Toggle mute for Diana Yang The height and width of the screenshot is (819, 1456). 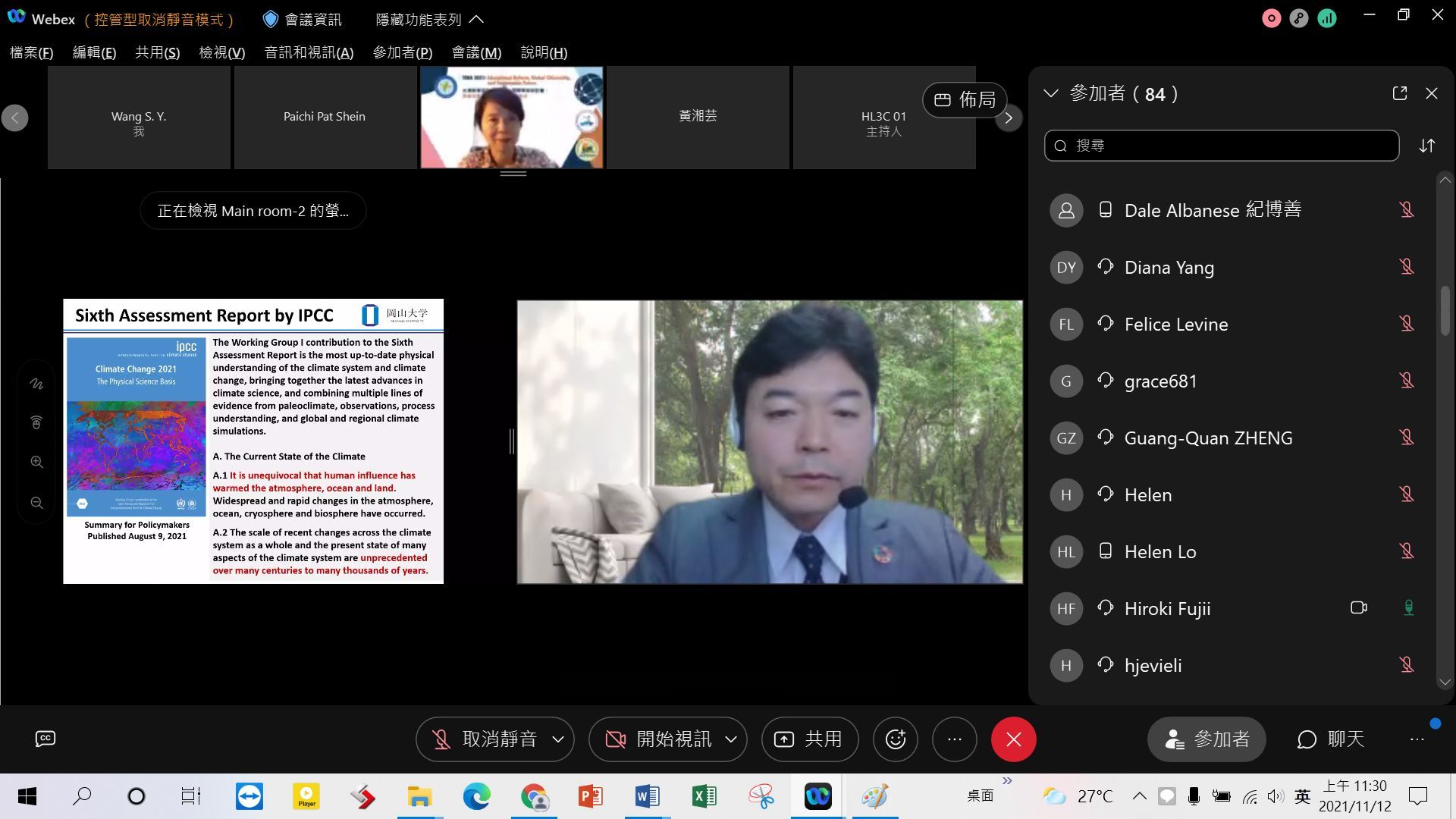1407,266
